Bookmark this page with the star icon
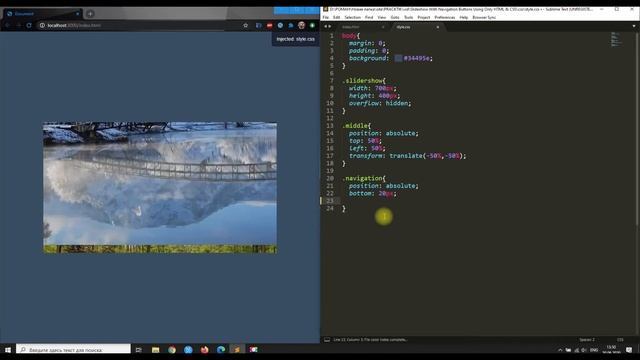640x360 pixels. coord(245,25)
